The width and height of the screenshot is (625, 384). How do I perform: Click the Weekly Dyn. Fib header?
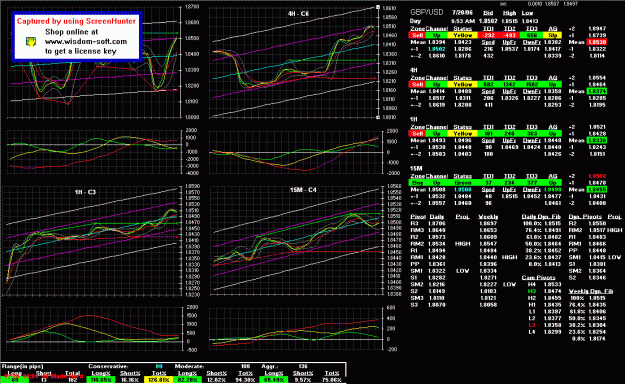point(590,291)
